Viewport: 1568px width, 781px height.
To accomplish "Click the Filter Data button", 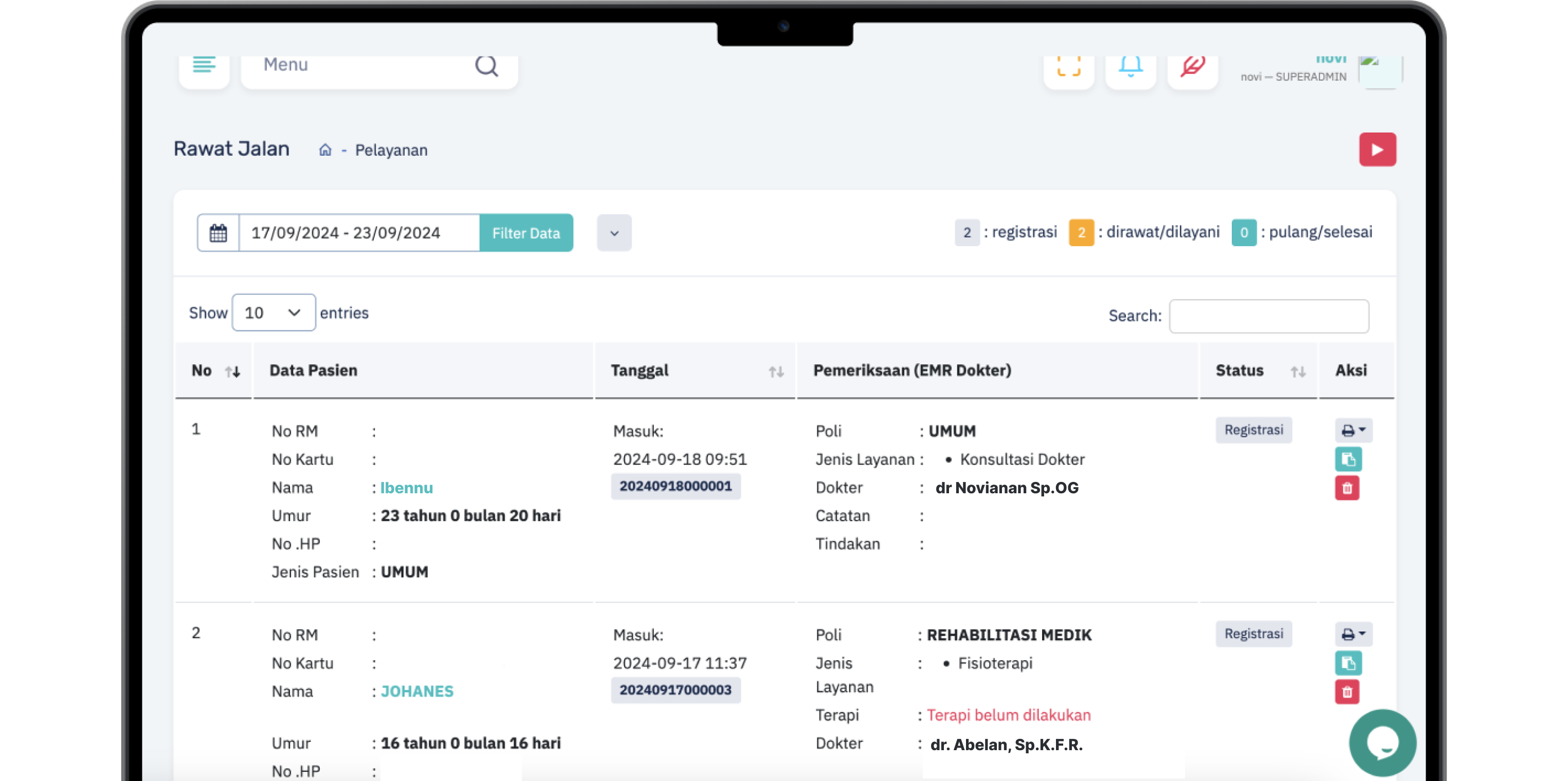I will (x=526, y=233).
